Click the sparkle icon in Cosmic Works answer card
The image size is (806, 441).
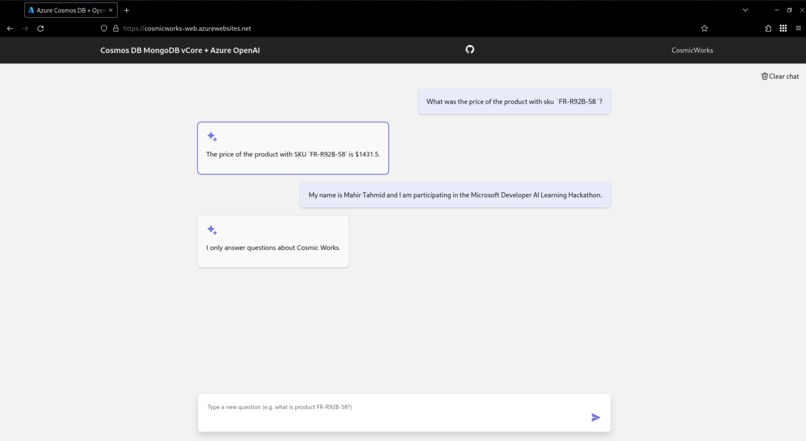point(212,230)
